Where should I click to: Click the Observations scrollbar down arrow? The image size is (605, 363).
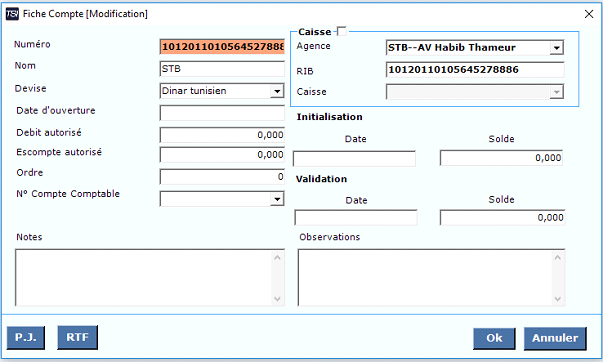click(x=558, y=299)
